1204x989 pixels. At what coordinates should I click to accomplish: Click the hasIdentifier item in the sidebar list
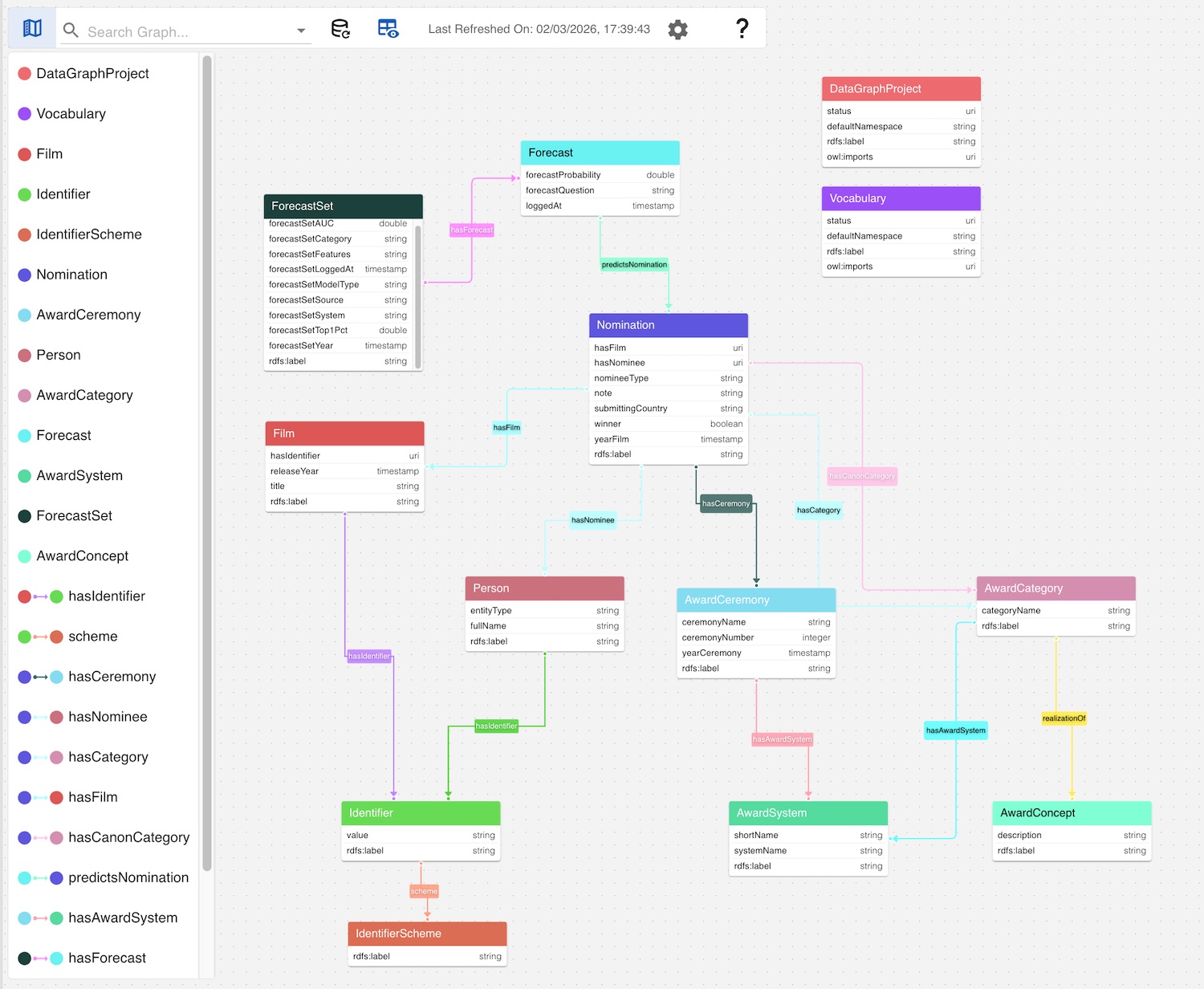coord(107,596)
